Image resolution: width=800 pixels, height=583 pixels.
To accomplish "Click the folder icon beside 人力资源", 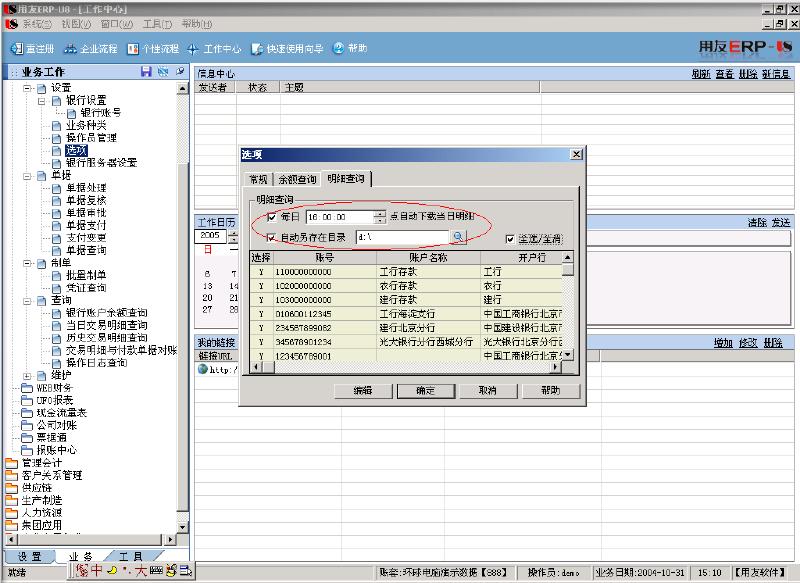I will click(x=11, y=513).
